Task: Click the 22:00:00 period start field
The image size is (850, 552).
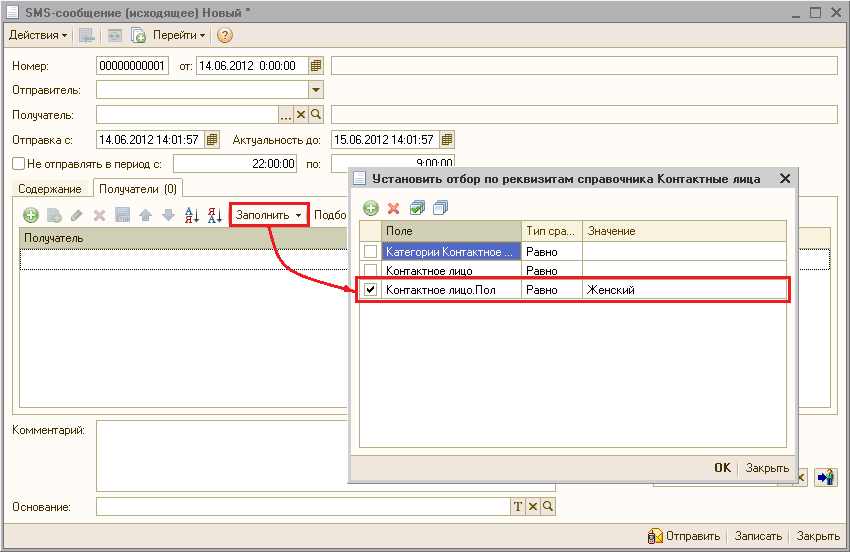Action: click(235, 163)
